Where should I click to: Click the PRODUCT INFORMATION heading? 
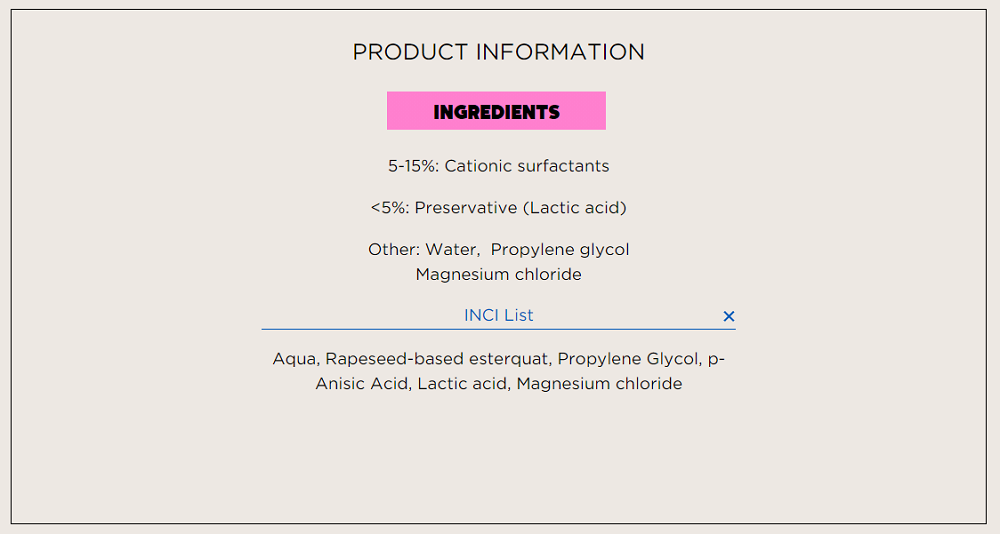499,52
